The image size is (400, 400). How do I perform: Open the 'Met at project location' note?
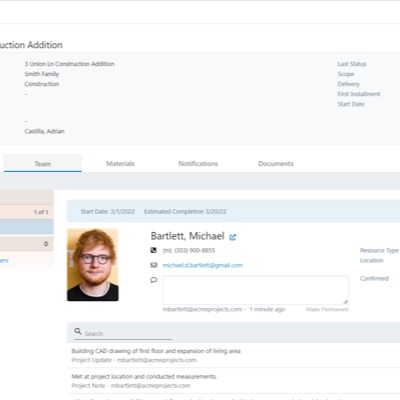144,376
